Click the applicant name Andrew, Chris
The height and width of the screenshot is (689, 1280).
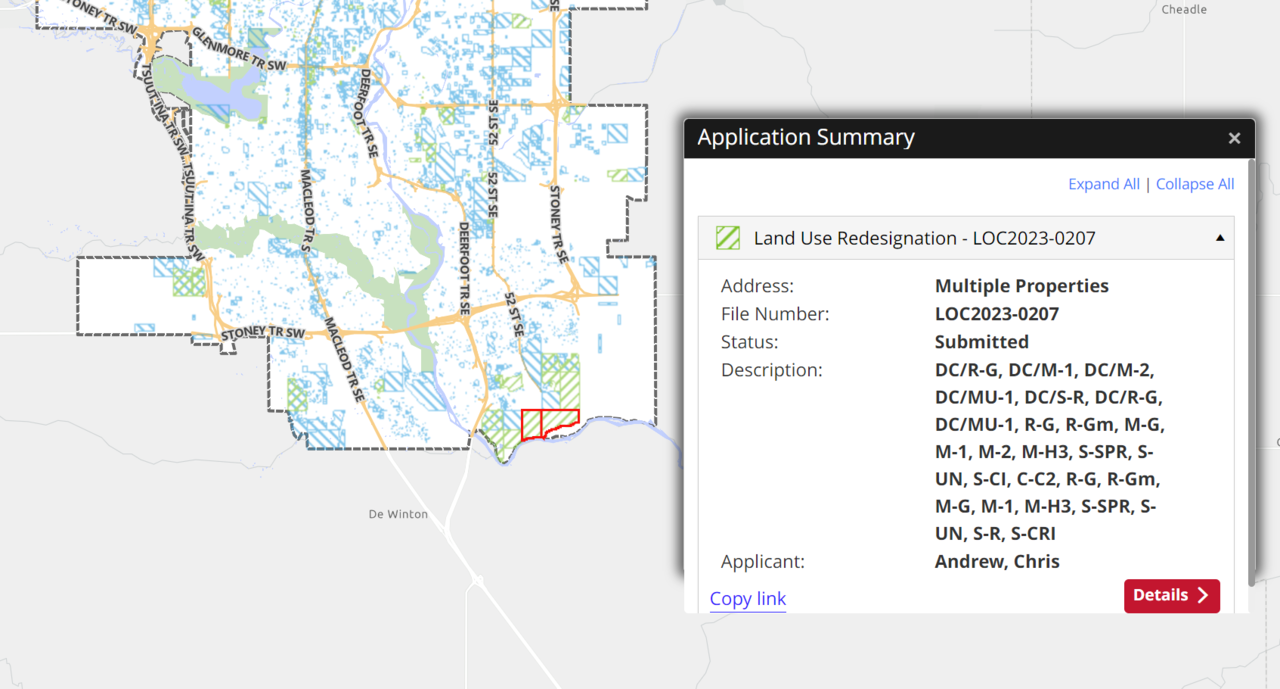coord(996,561)
